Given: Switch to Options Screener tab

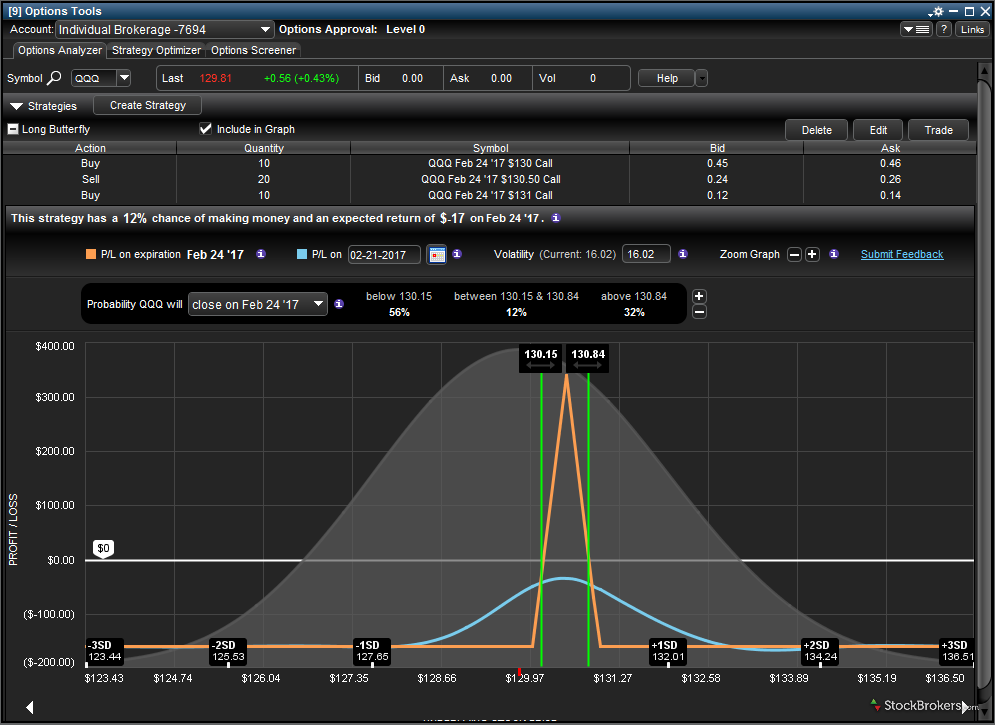Looking at the screenshot, I should [x=253, y=50].
